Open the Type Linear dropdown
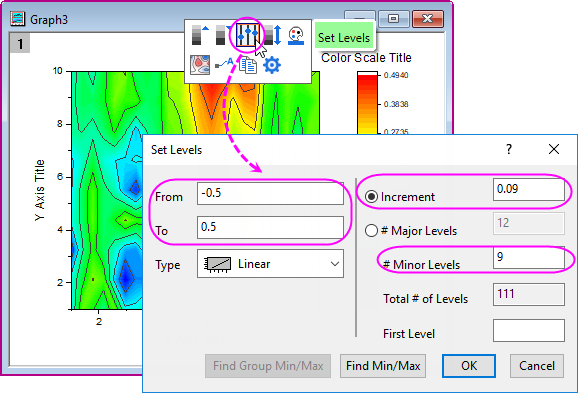 [x=270, y=264]
